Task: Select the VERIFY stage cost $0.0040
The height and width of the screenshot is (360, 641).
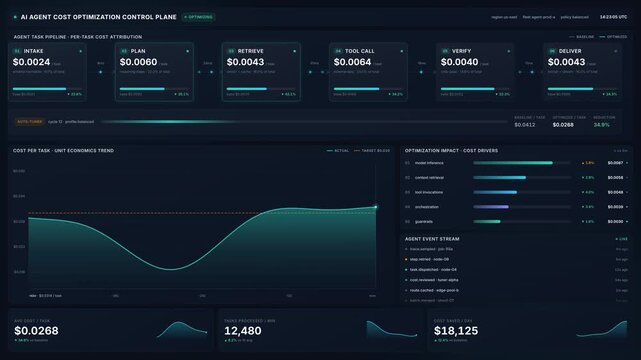Action: [x=459, y=62]
